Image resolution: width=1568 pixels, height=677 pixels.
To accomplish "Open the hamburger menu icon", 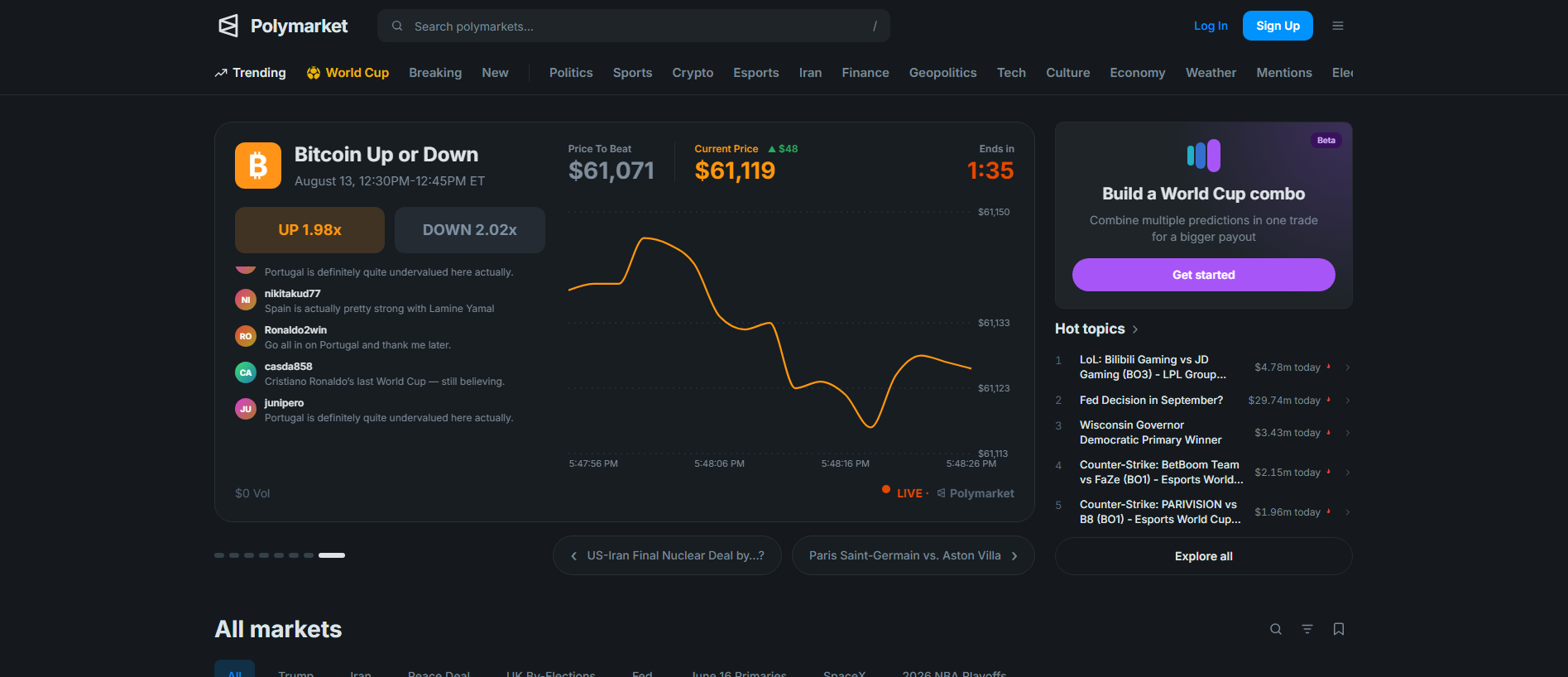I will click(x=1338, y=26).
